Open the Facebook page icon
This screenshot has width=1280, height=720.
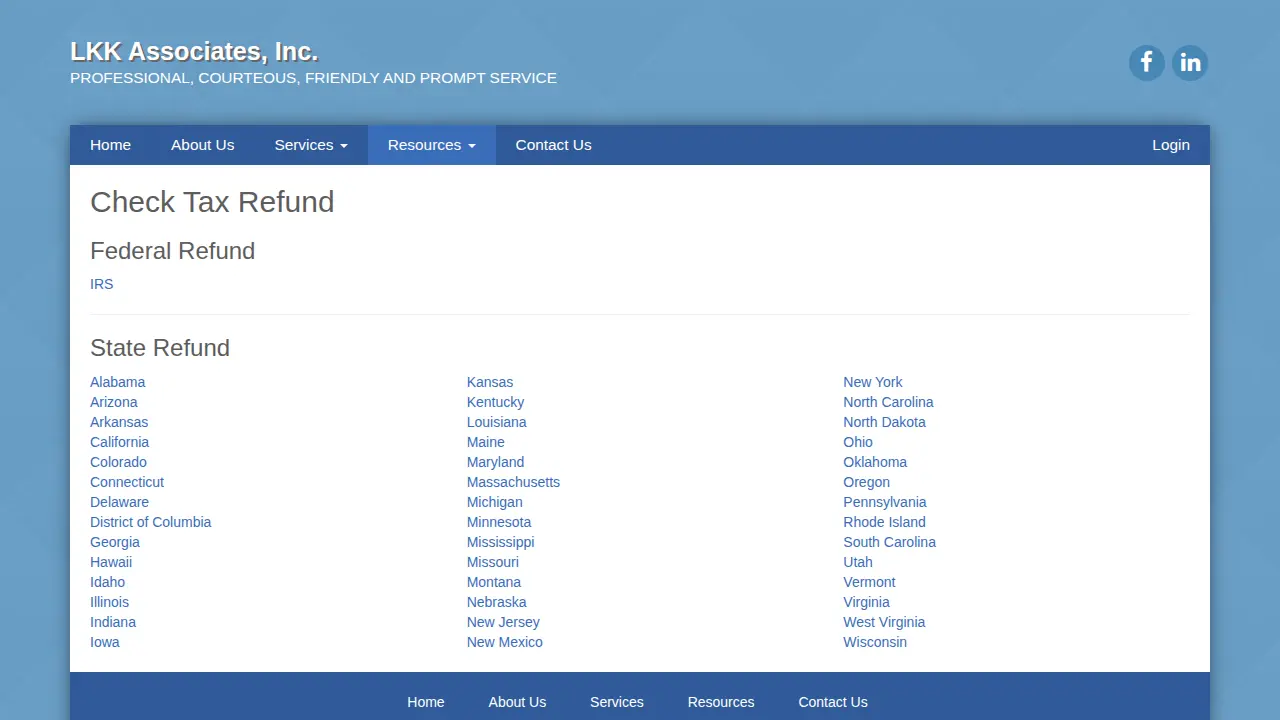(1147, 63)
